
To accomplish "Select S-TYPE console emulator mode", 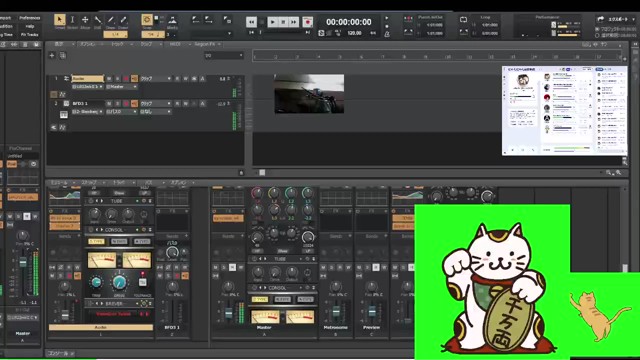I will pos(97,242).
